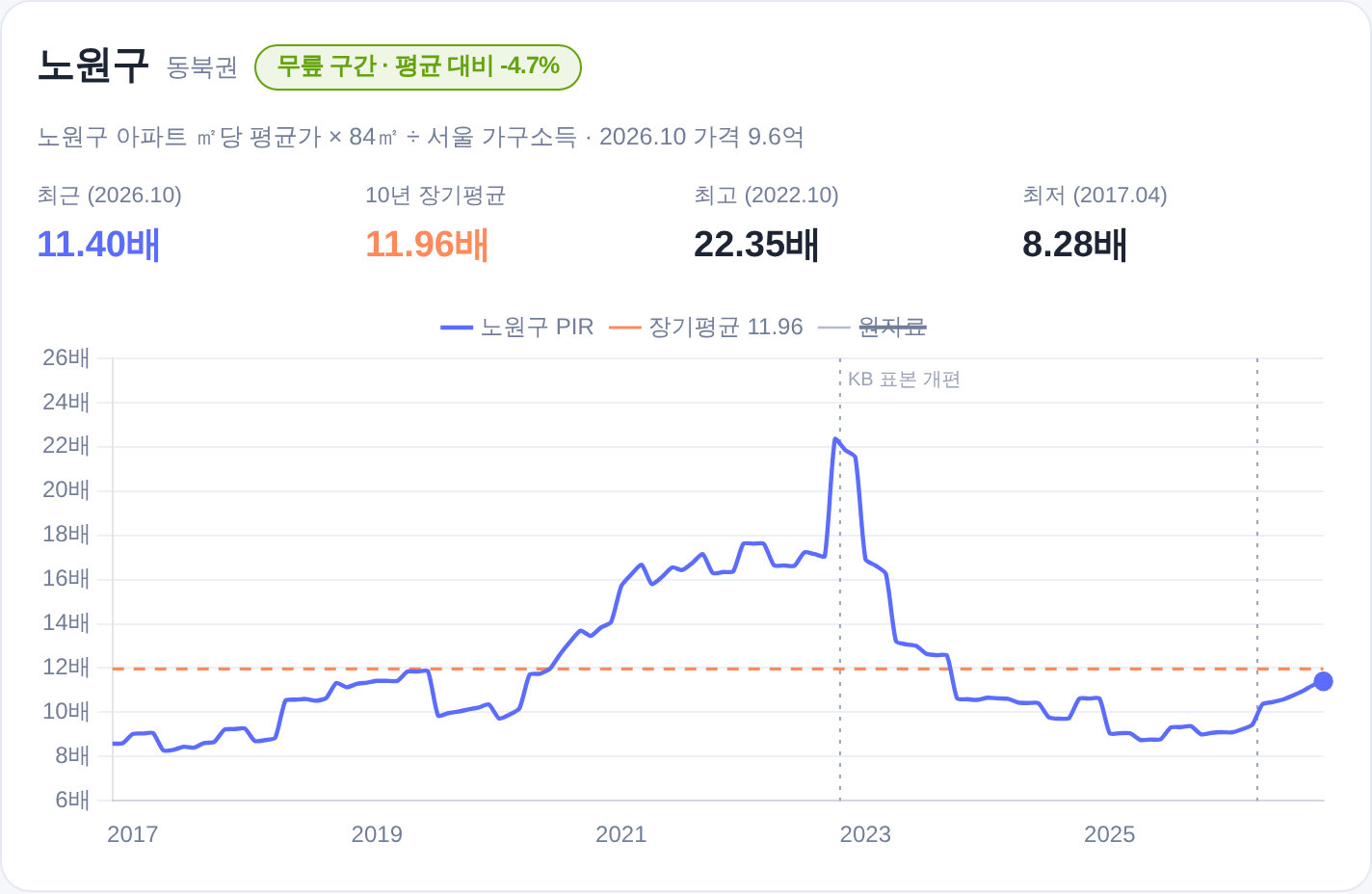Toggle the 노원구 PIR legend series
Viewport: 1372px width, 894px height.
pos(517,328)
